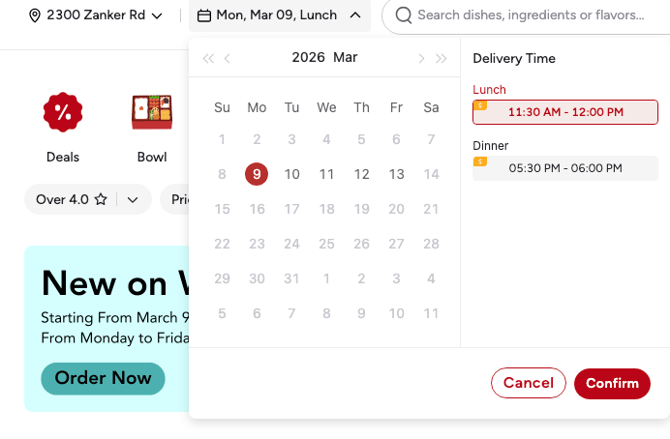
Task: Select the 05:30 PM - 06:00 PM dinner slot
Action: tap(565, 168)
